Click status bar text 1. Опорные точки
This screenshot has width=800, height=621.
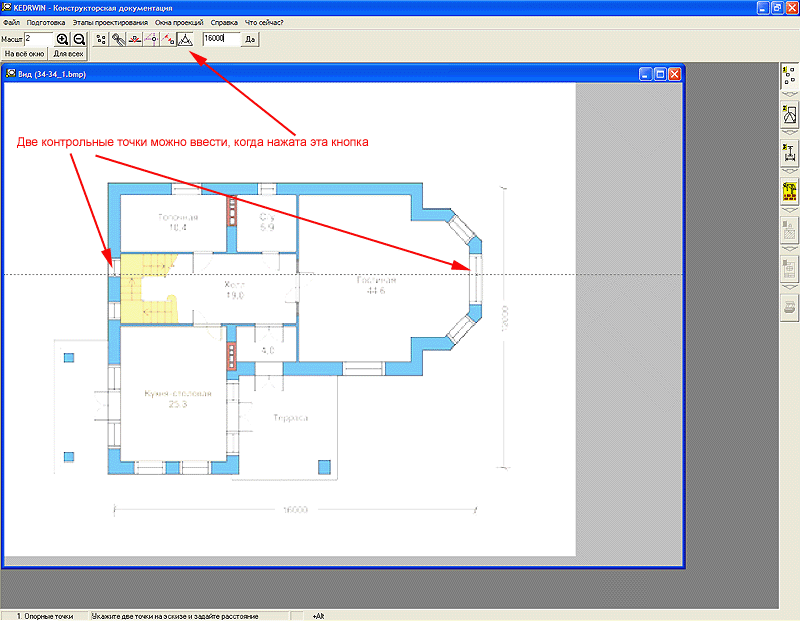[45, 616]
